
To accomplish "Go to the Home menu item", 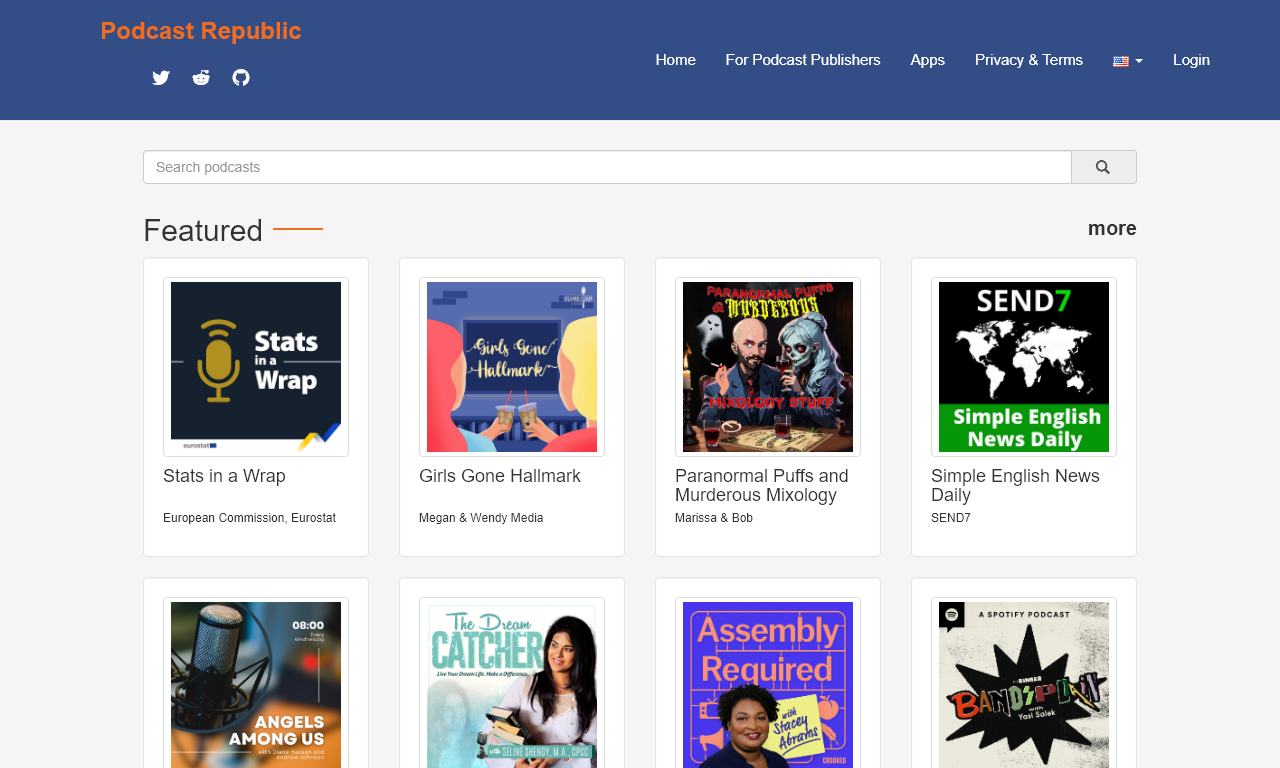I will [675, 60].
